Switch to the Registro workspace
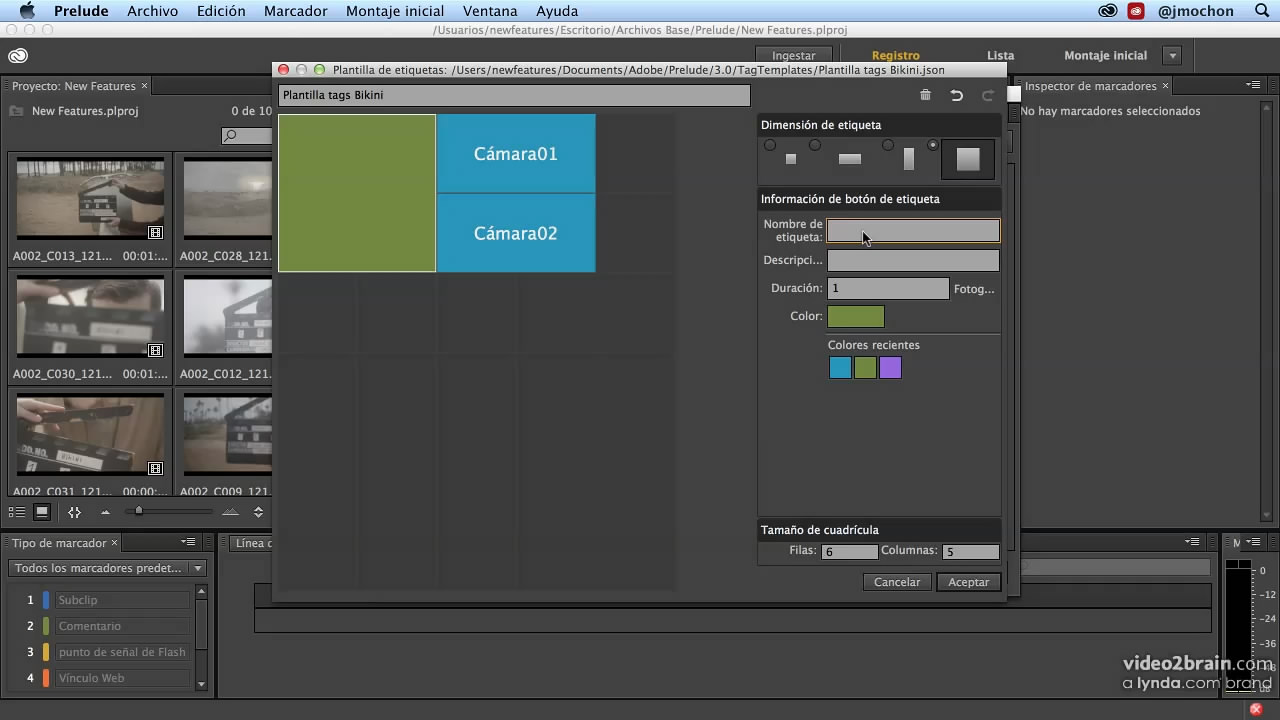 [895, 56]
